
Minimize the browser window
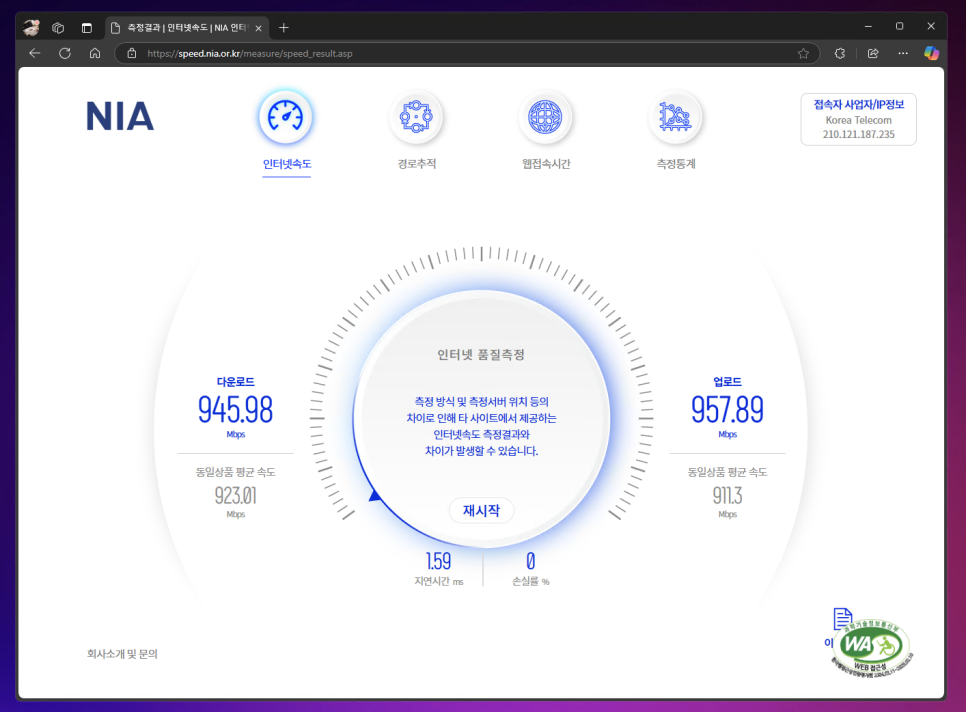pos(868,26)
